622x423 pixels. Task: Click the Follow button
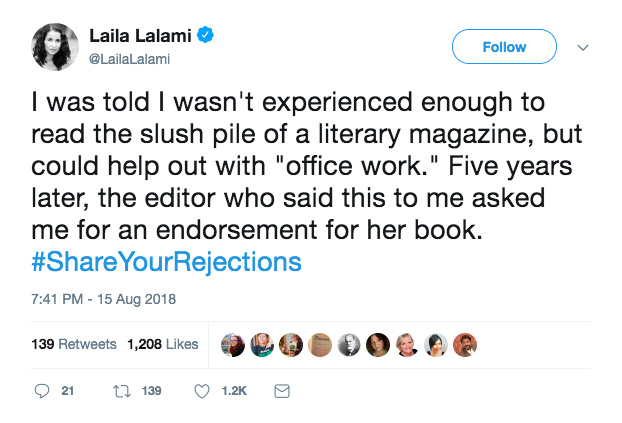(x=504, y=46)
